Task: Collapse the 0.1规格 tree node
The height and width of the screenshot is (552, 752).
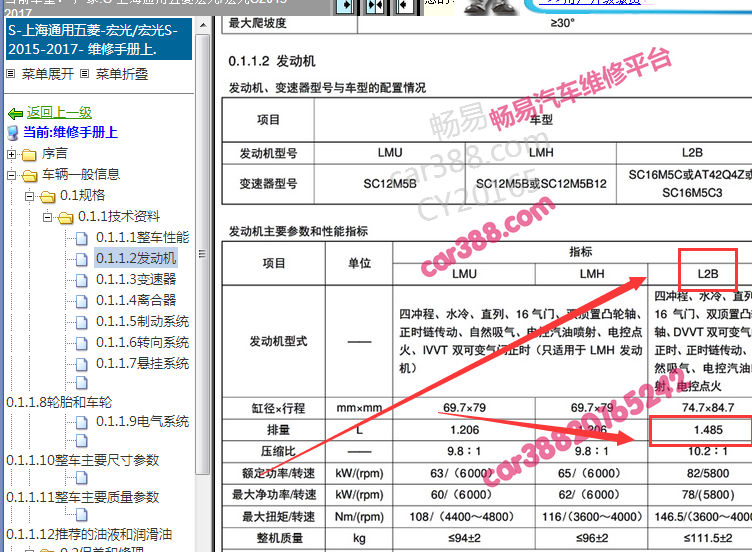Action: (x=29, y=197)
